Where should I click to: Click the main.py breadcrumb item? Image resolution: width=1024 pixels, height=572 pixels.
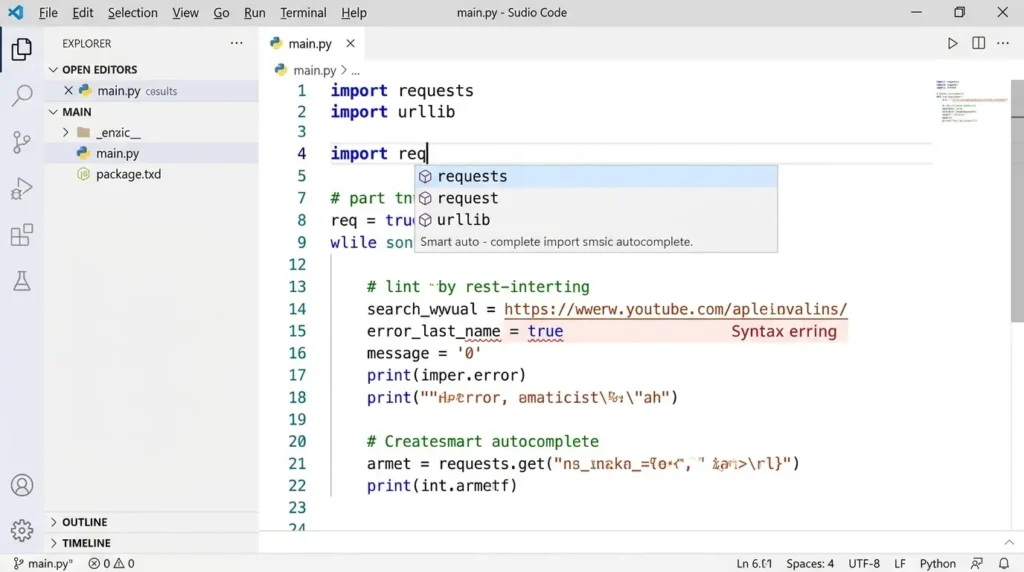pos(314,70)
